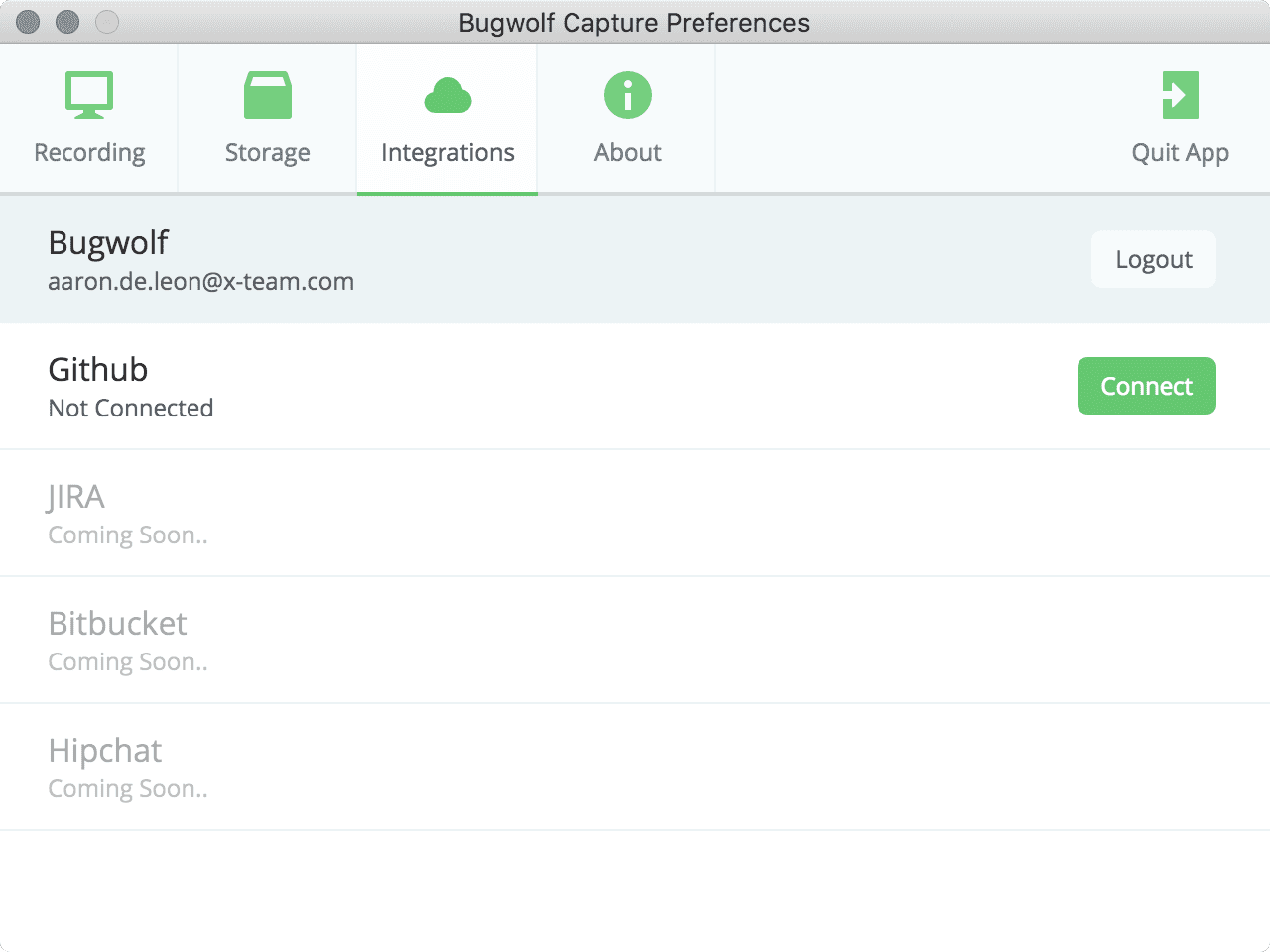1270x952 pixels.
Task: Select the Recording monitor icon
Action: point(88,93)
